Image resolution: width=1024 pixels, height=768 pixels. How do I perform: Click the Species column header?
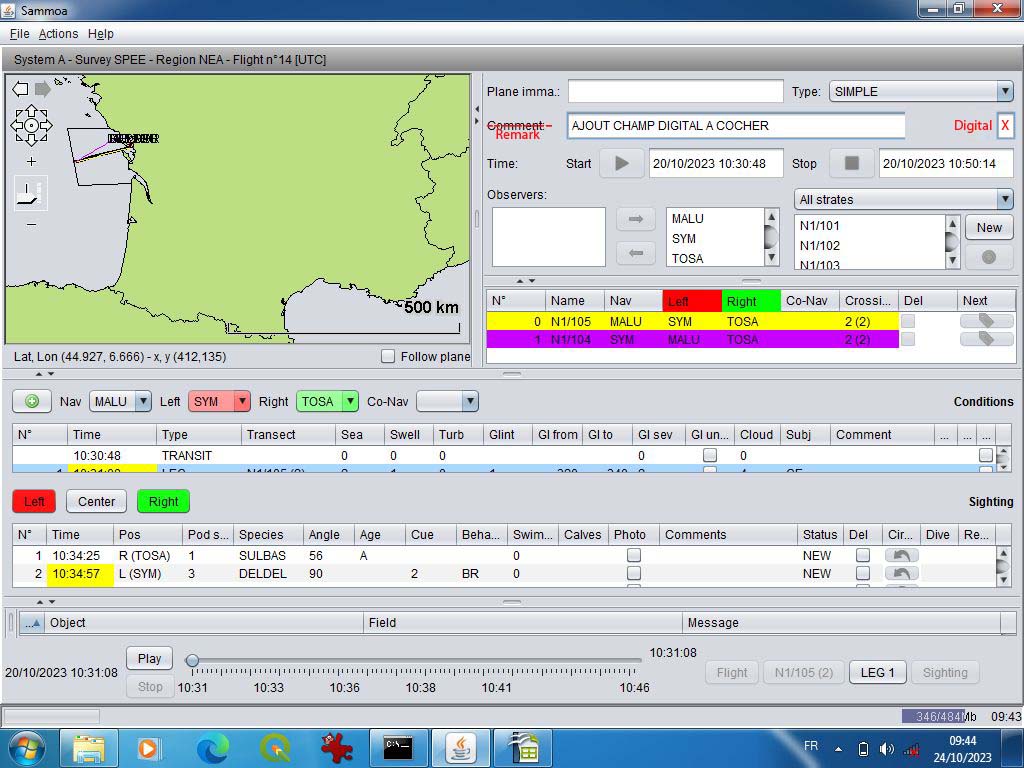tap(268, 534)
